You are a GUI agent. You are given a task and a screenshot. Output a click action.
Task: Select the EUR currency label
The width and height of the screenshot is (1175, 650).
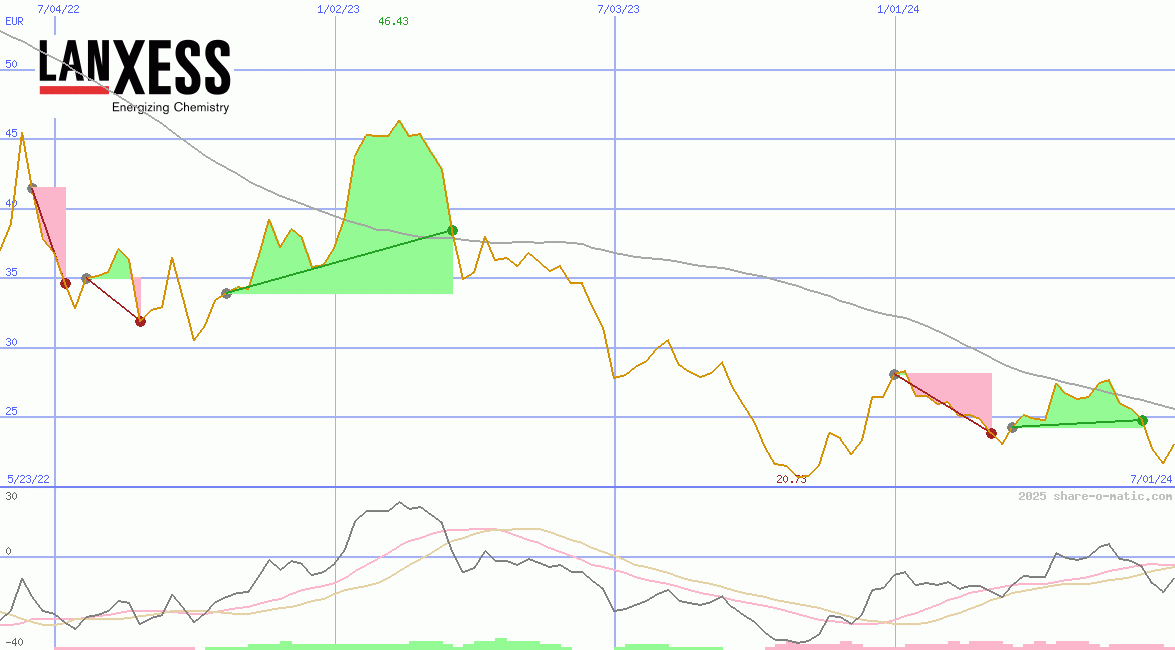tap(14, 22)
